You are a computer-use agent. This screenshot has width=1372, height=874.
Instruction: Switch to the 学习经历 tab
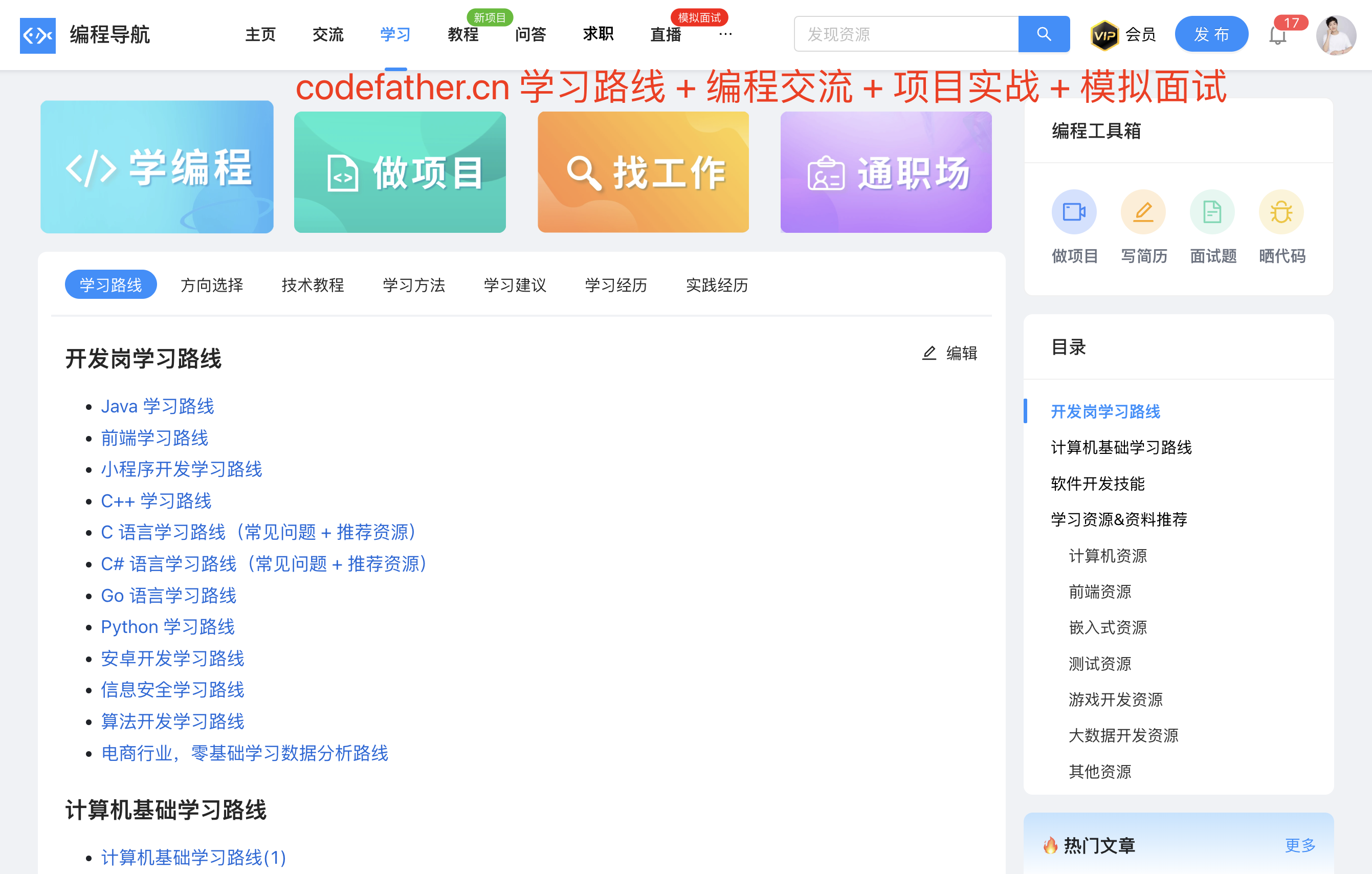pyautogui.click(x=616, y=285)
